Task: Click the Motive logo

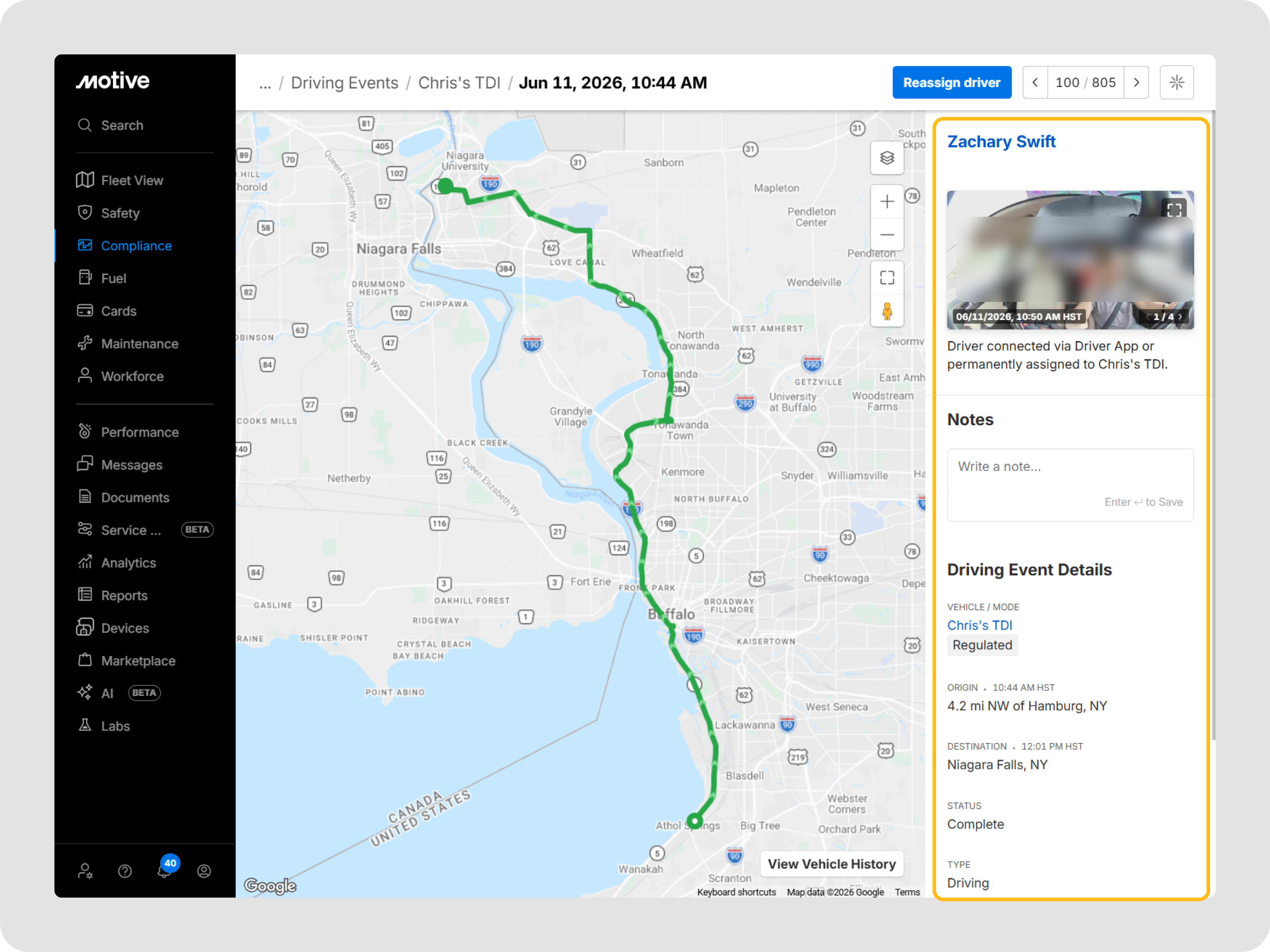Action: pyautogui.click(x=113, y=81)
